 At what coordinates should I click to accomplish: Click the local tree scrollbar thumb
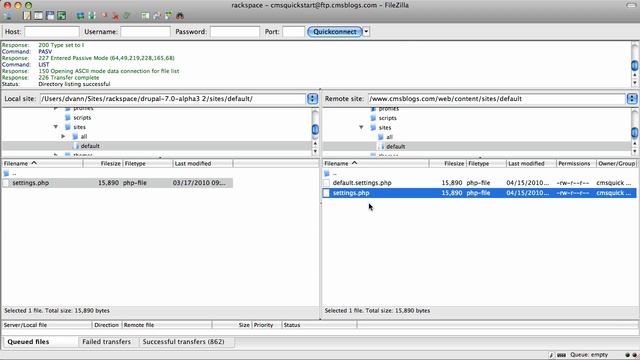point(315,129)
